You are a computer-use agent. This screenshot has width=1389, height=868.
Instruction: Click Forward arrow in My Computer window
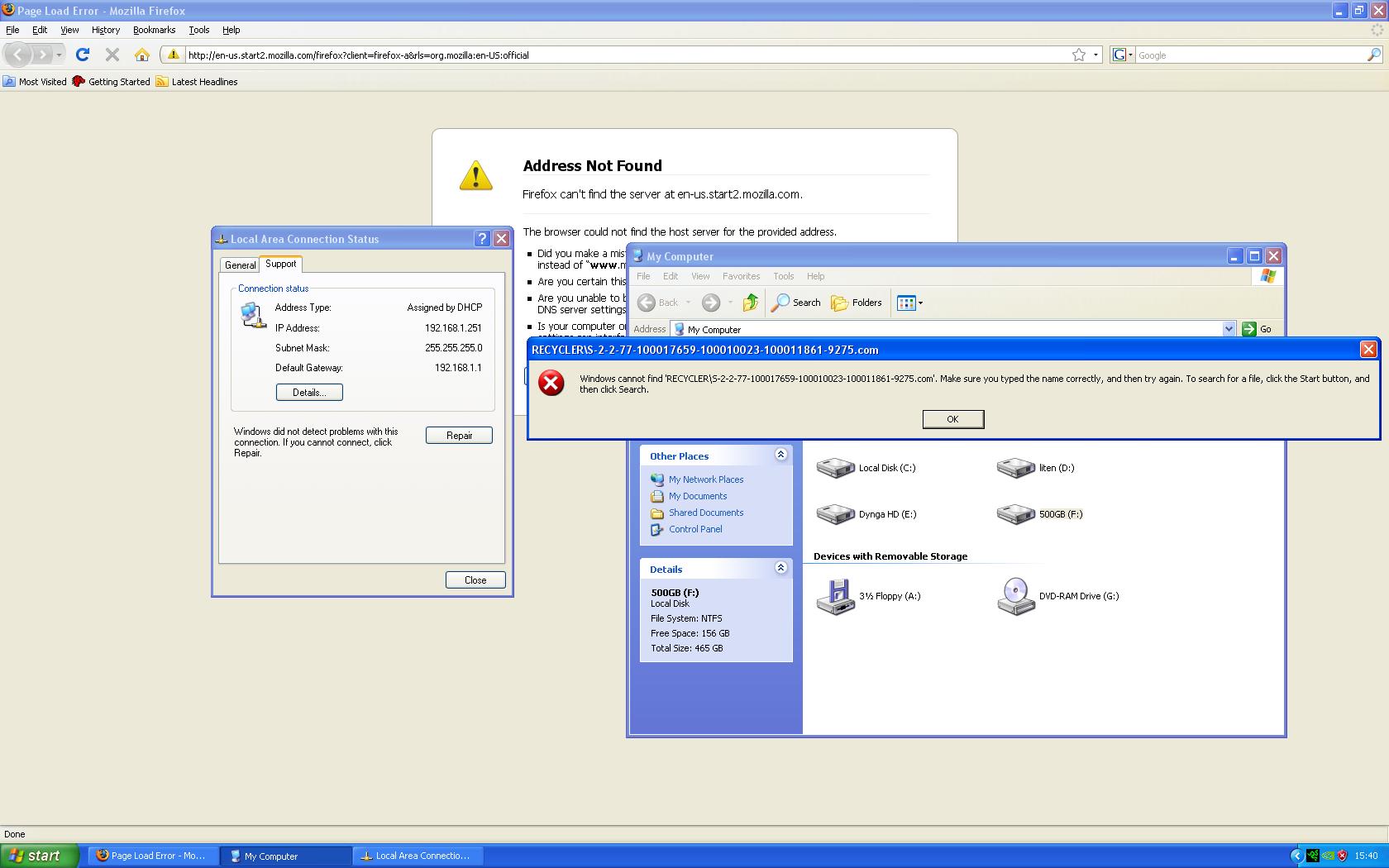pos(711,303)
